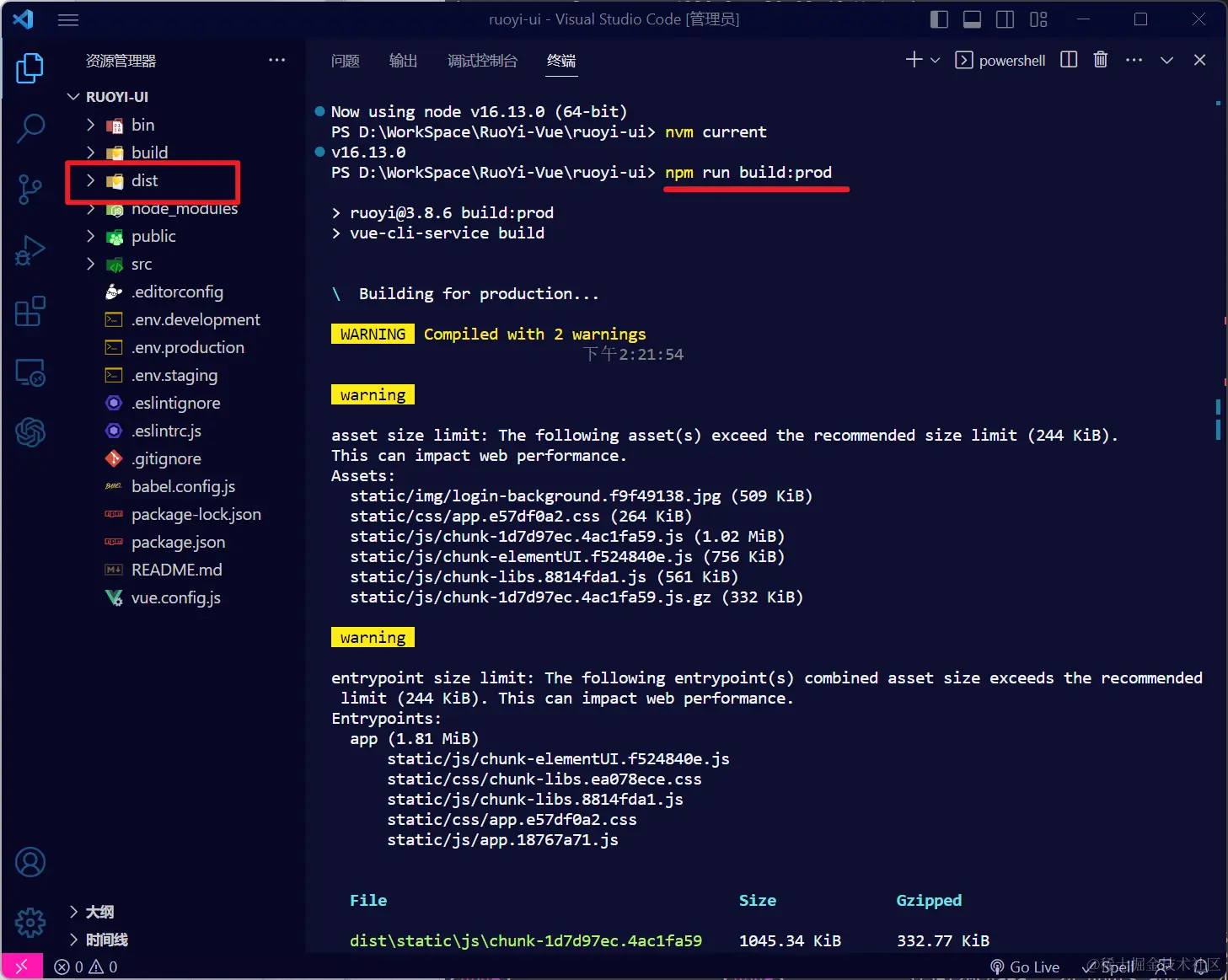Expand the src folder
This screenshot has width=1228, height=980.
tap(91, 264)
